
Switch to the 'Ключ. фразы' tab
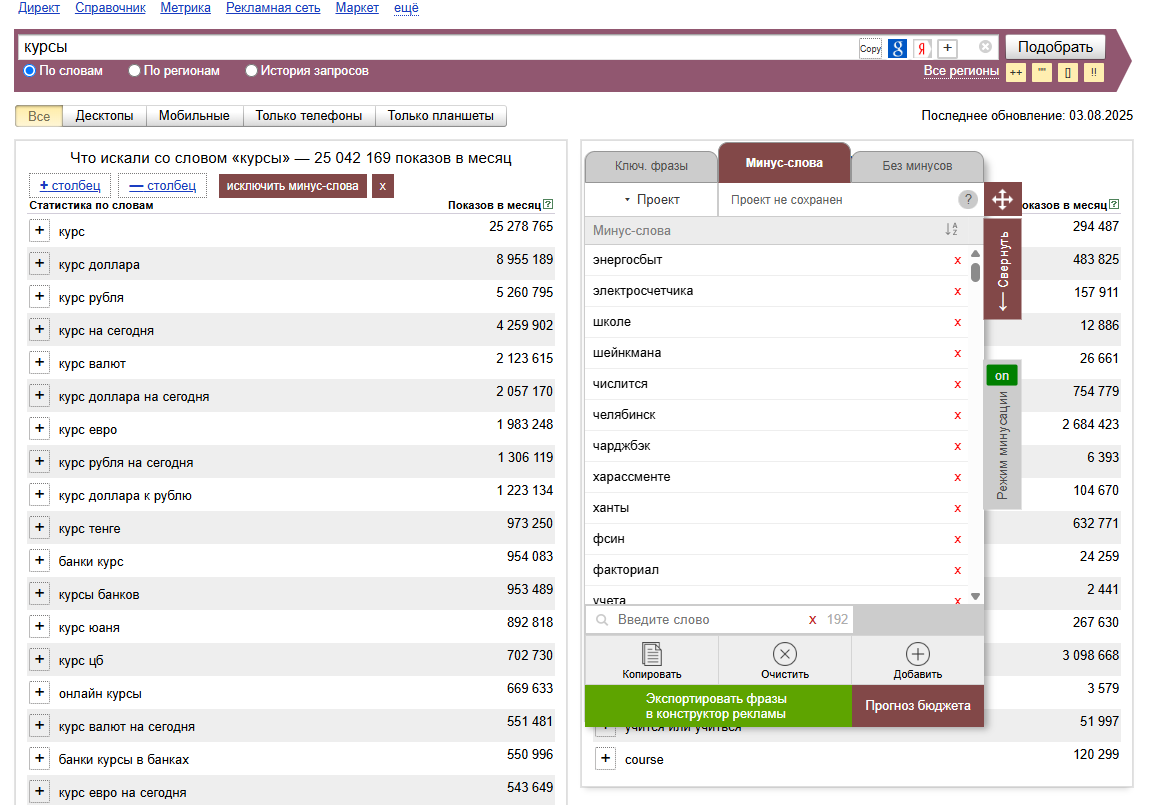coord(651,166)
